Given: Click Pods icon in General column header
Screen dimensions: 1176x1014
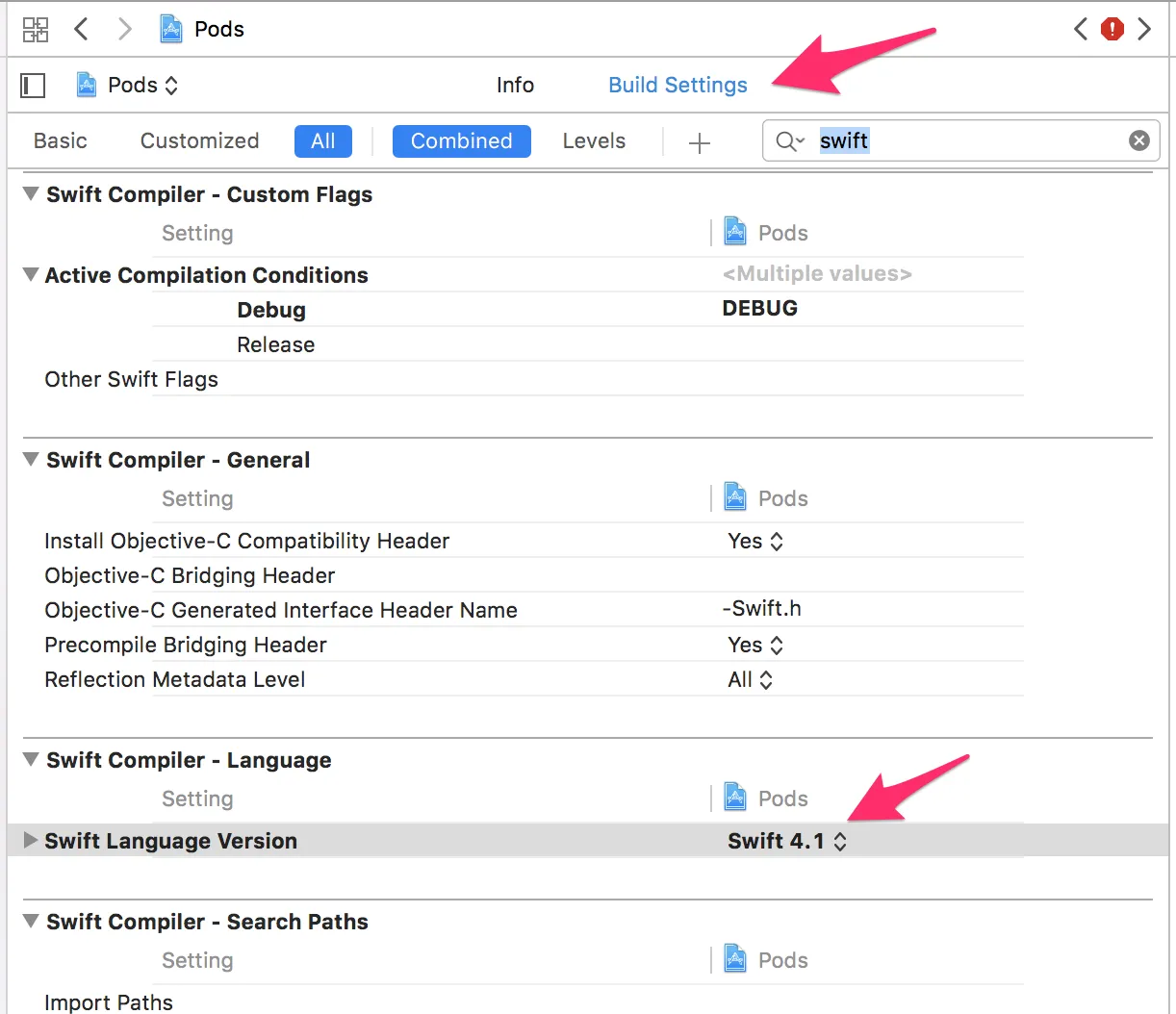Looking at the screenshot, I should tap(735, 496).
